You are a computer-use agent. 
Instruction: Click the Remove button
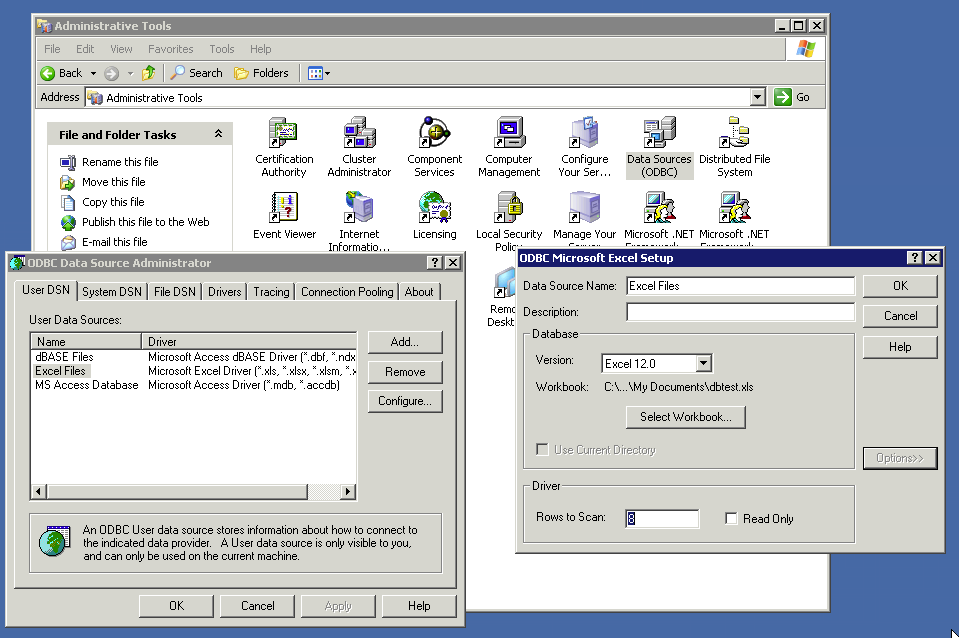405,372
